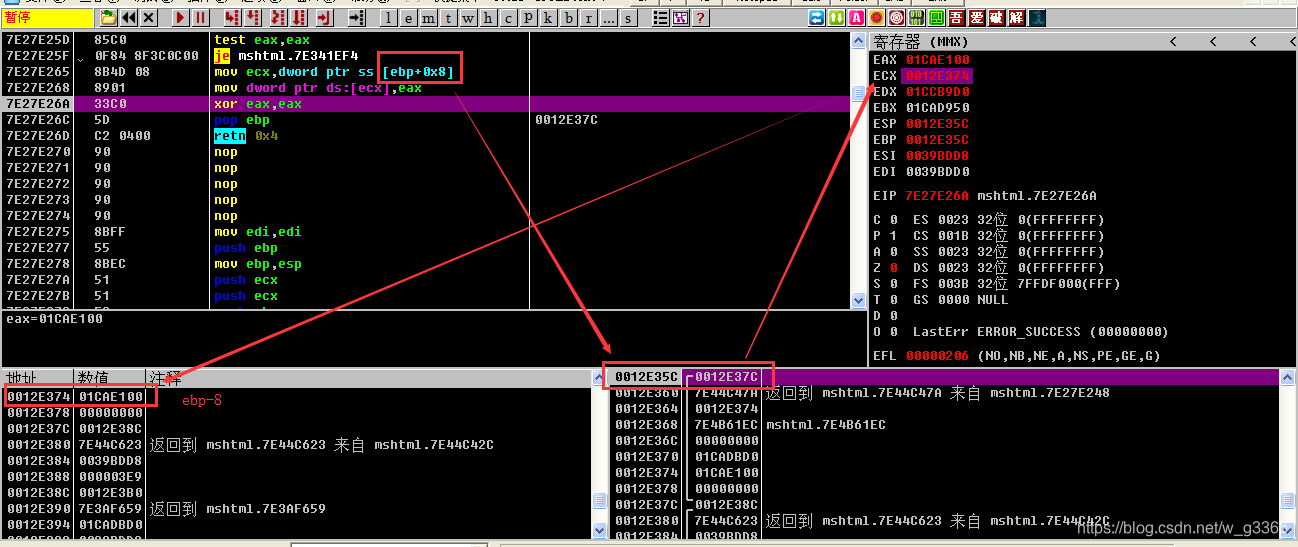This screenshot has width=1298, height=547.
Task: Select the 'je mshtml.7E341EF4' instruction row
Action: (425, 56)
